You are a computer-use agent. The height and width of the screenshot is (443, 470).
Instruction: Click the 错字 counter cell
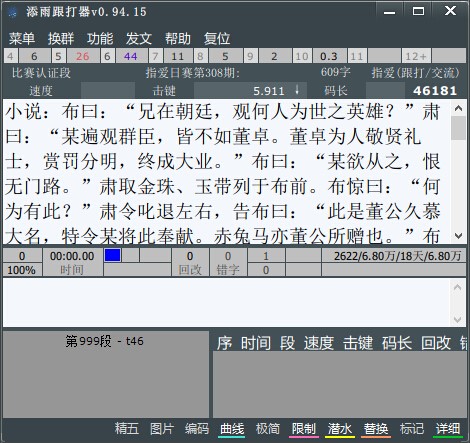click(228, 263)
